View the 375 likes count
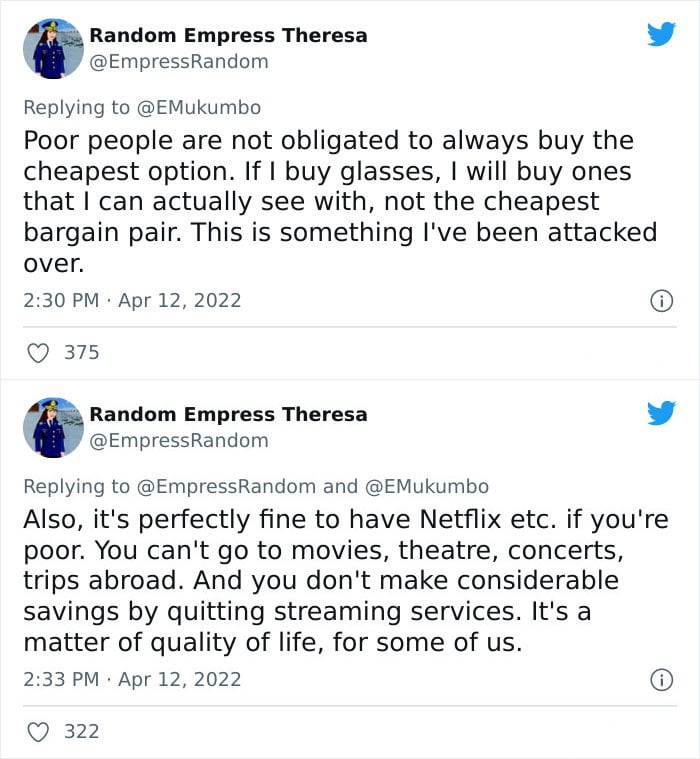 pyautogui.click(x=82, y=352)
